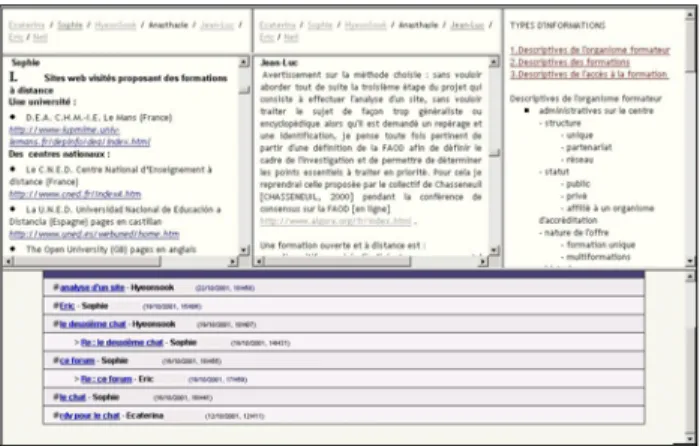Click up arrow of Types d'informations frame scrollbar
The width and height of the screenshot is (700, 446).
[x=690, y=14]
